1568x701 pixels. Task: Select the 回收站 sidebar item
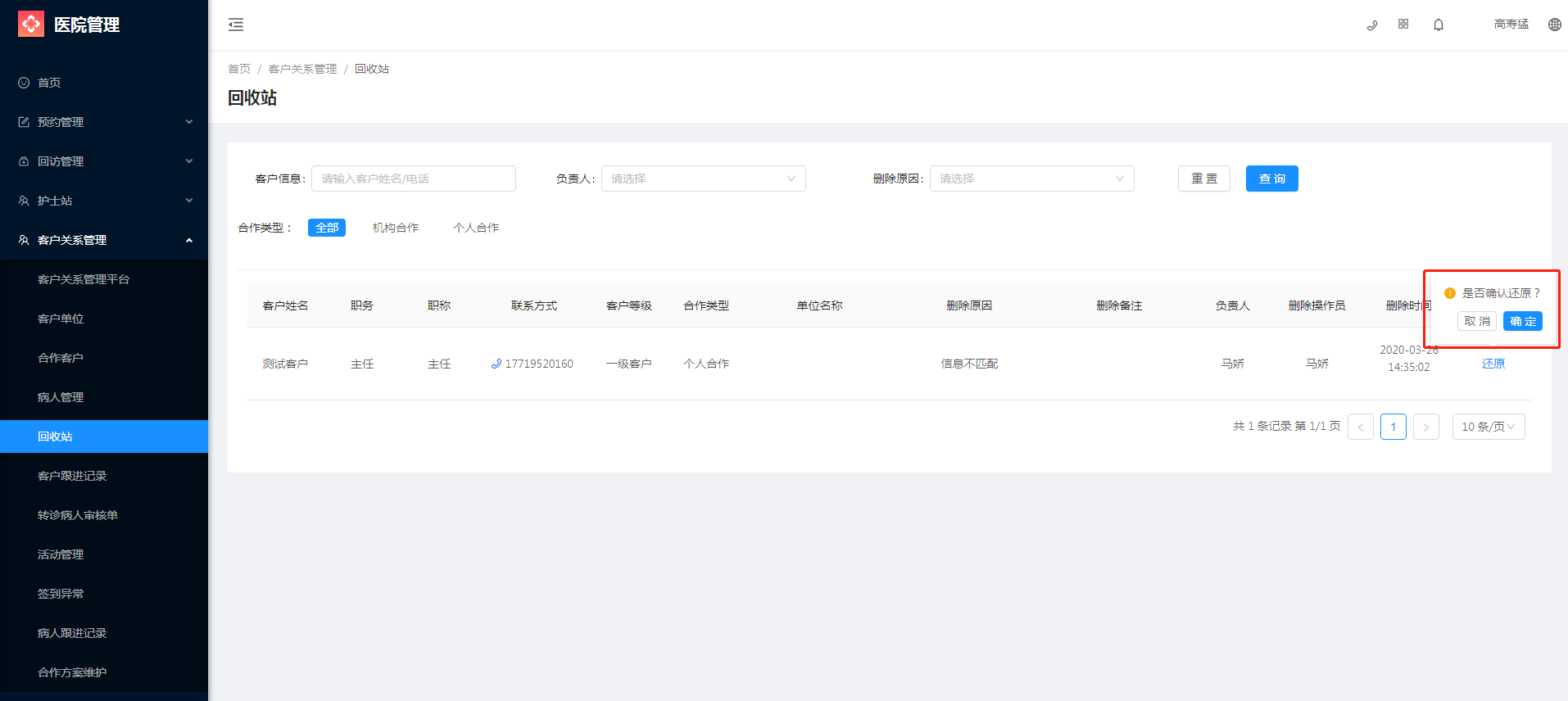click(104, 436)
